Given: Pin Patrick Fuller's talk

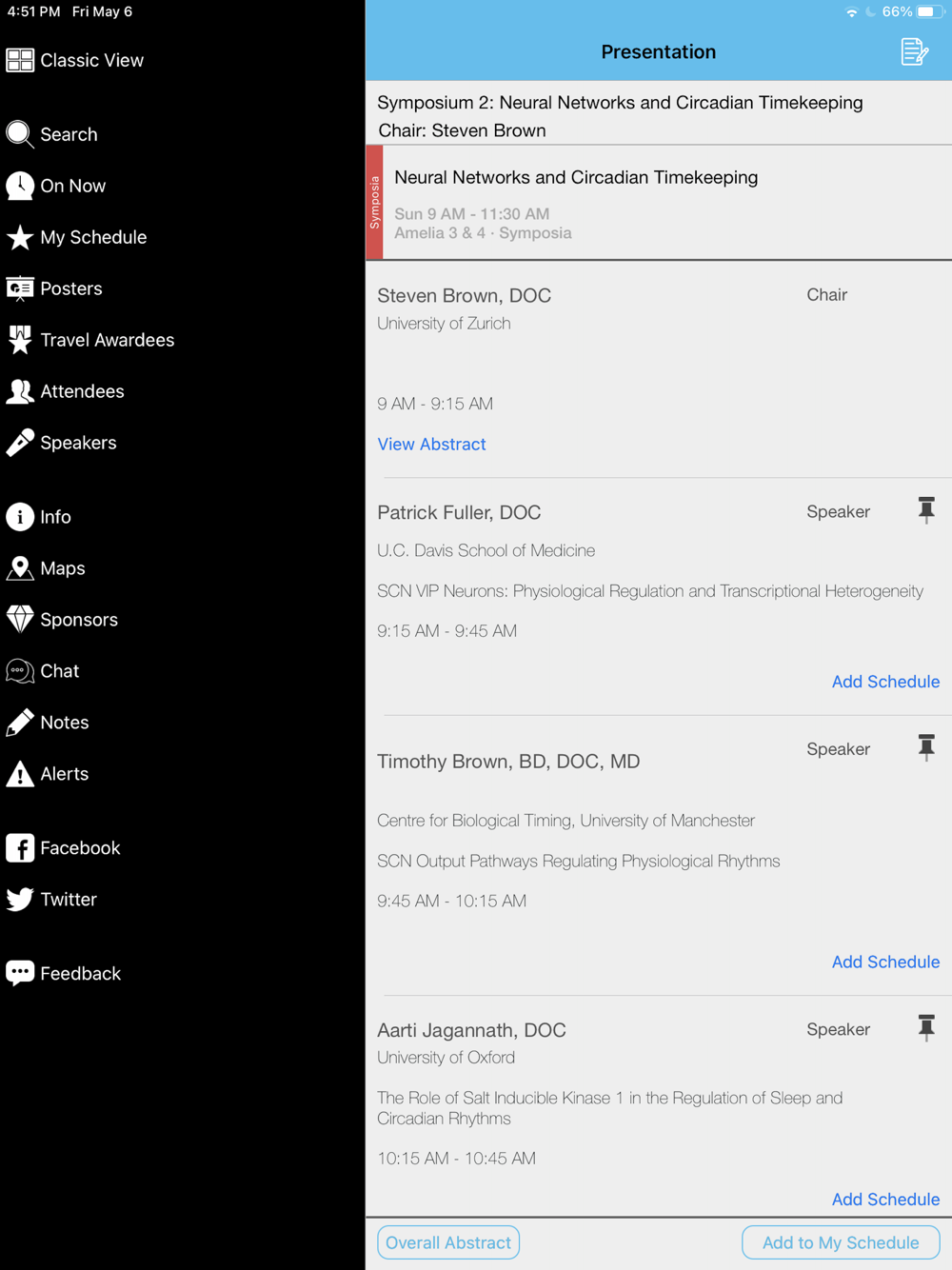Looking at the screenshot, I should [x=926, y=510].
